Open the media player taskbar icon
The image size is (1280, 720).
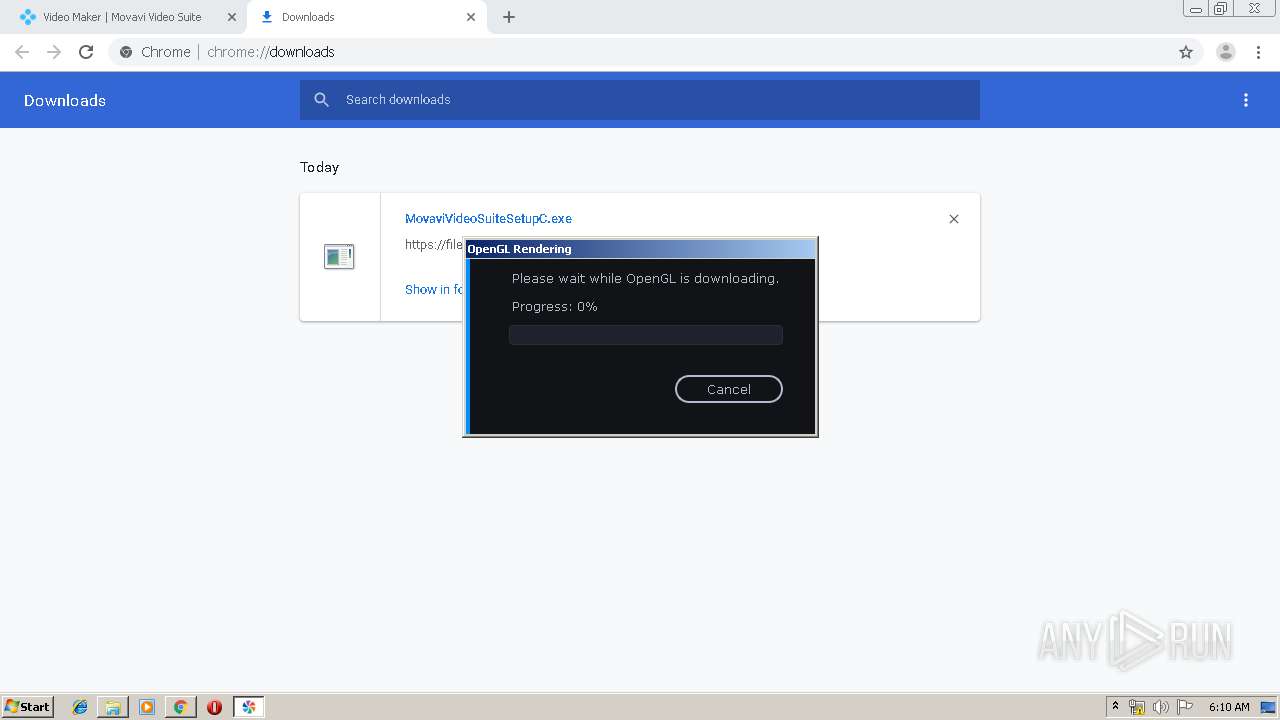(x=147, y=707)
